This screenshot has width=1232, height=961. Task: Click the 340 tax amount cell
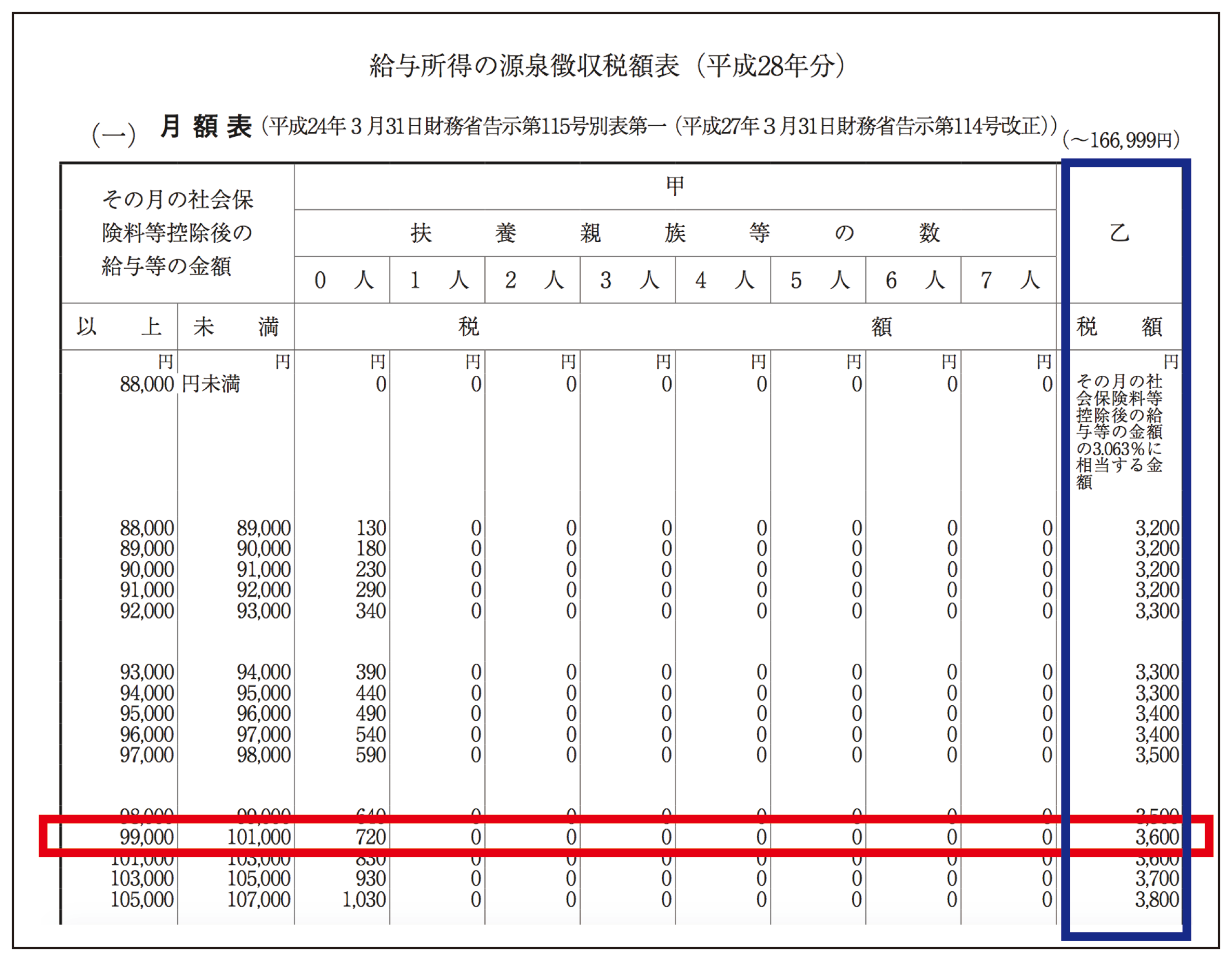[x=371, y=611]
